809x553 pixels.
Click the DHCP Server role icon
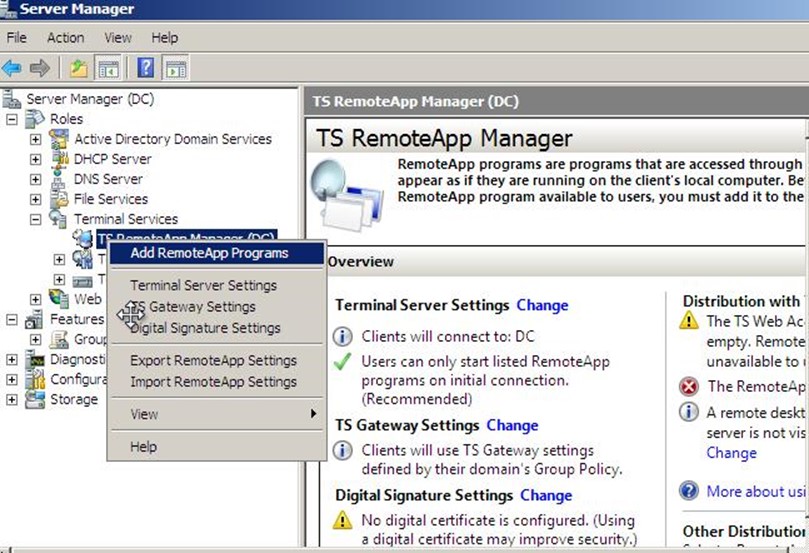point(60,159)
